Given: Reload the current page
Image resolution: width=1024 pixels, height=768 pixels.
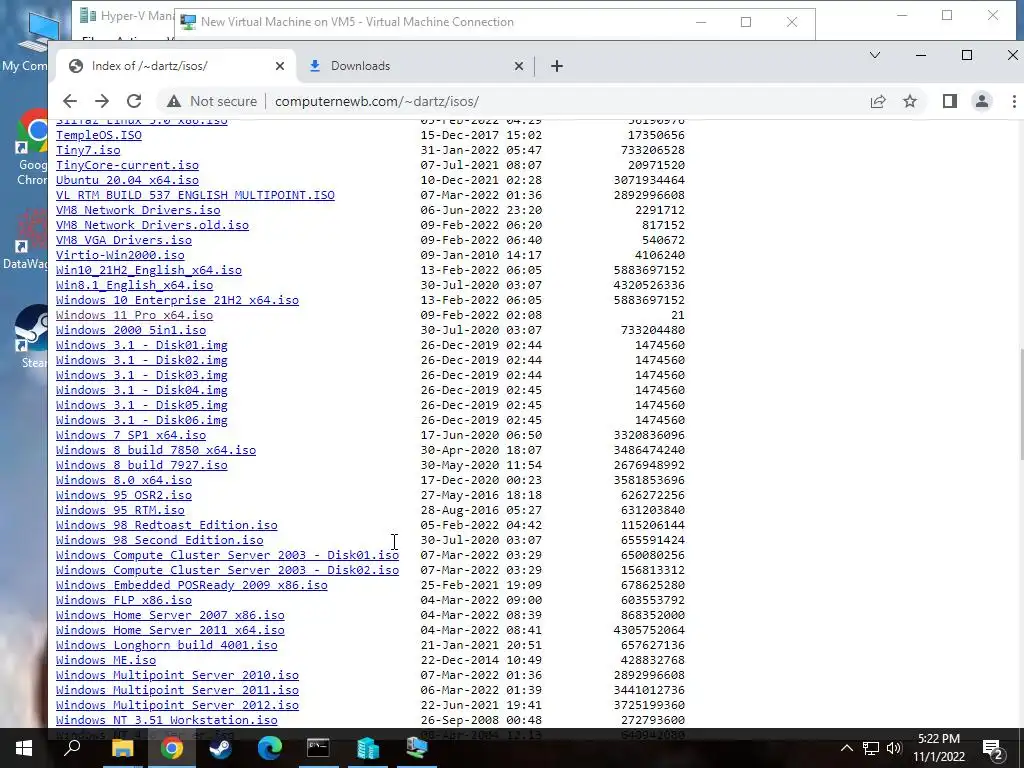Looking at the screenshot, I should (134, 101).
